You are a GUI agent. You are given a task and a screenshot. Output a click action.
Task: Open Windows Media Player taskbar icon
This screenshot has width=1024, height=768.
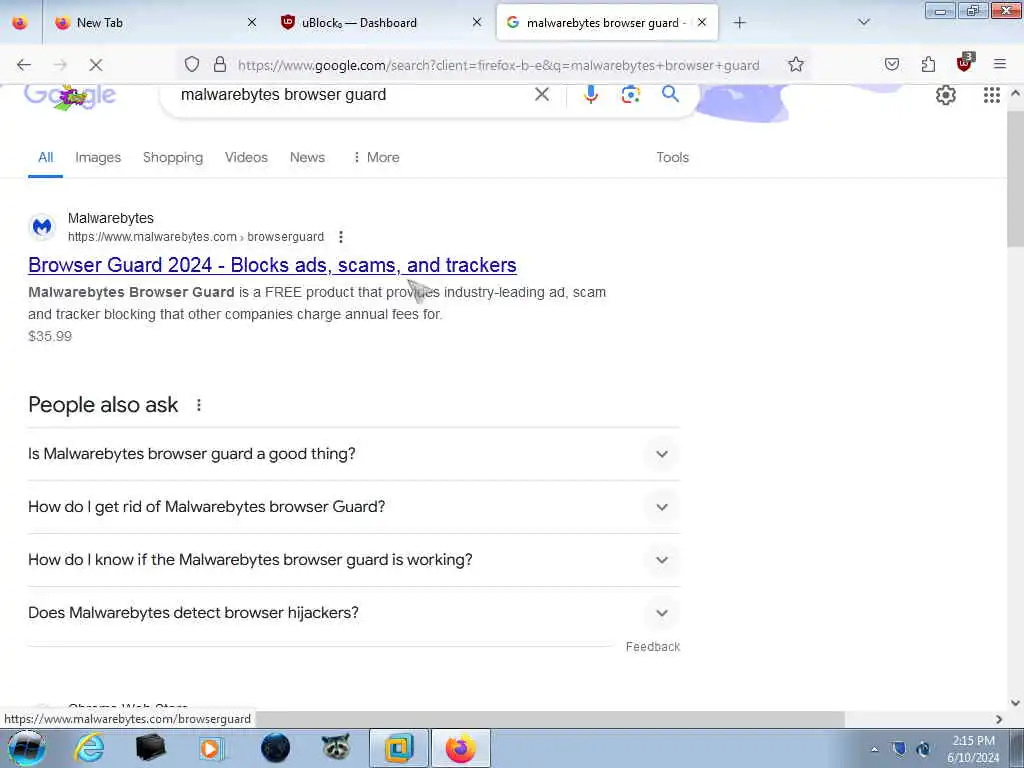[x=211, y=748]
